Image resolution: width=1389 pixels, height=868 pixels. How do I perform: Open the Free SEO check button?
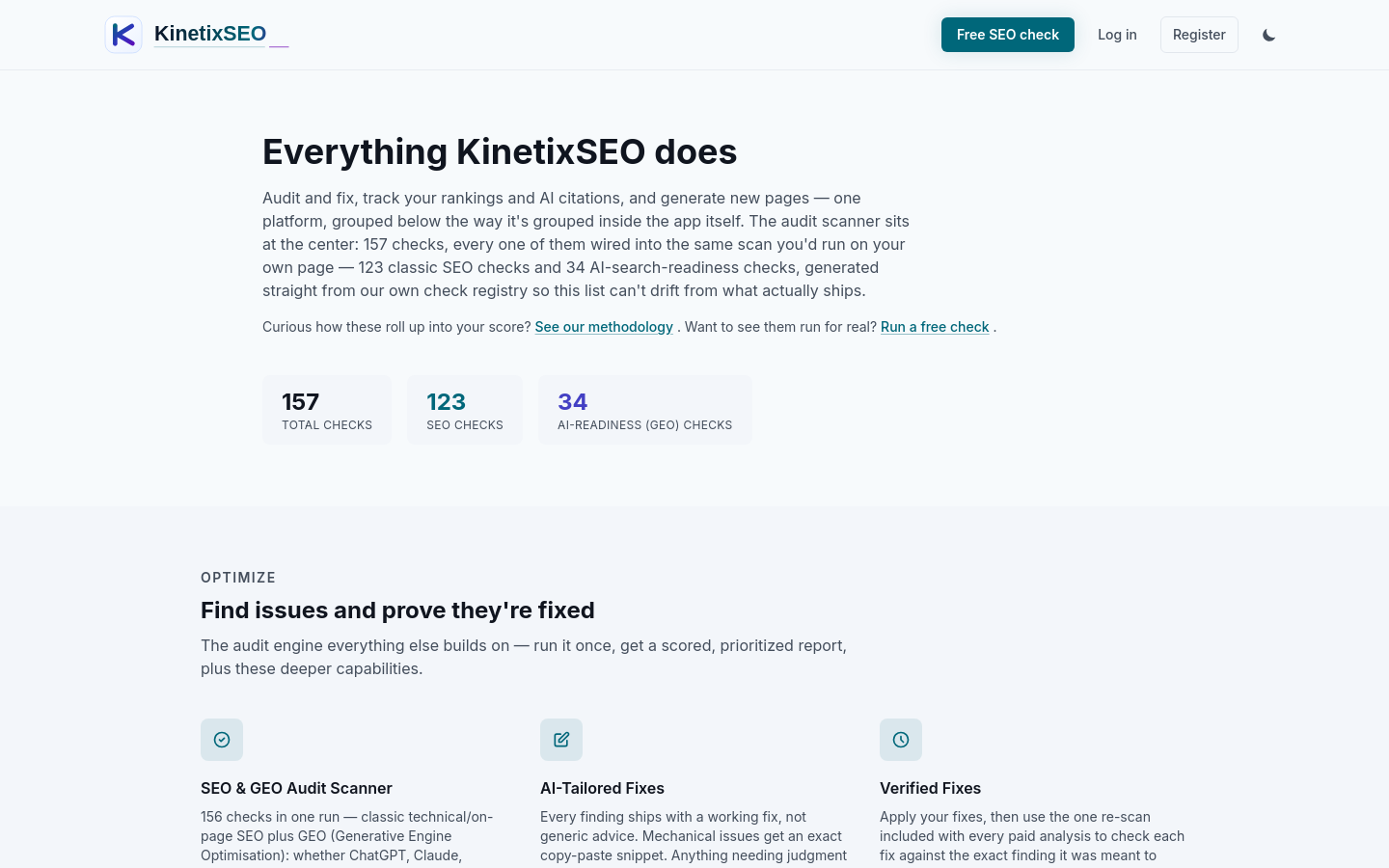(1008, 35)
